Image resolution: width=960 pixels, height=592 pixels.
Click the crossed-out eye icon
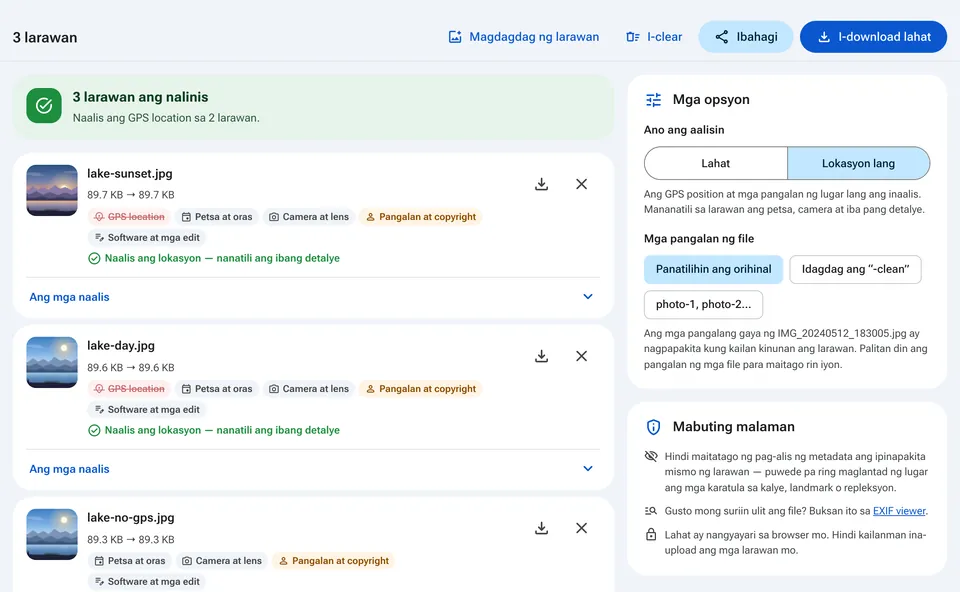click(651, 456)
